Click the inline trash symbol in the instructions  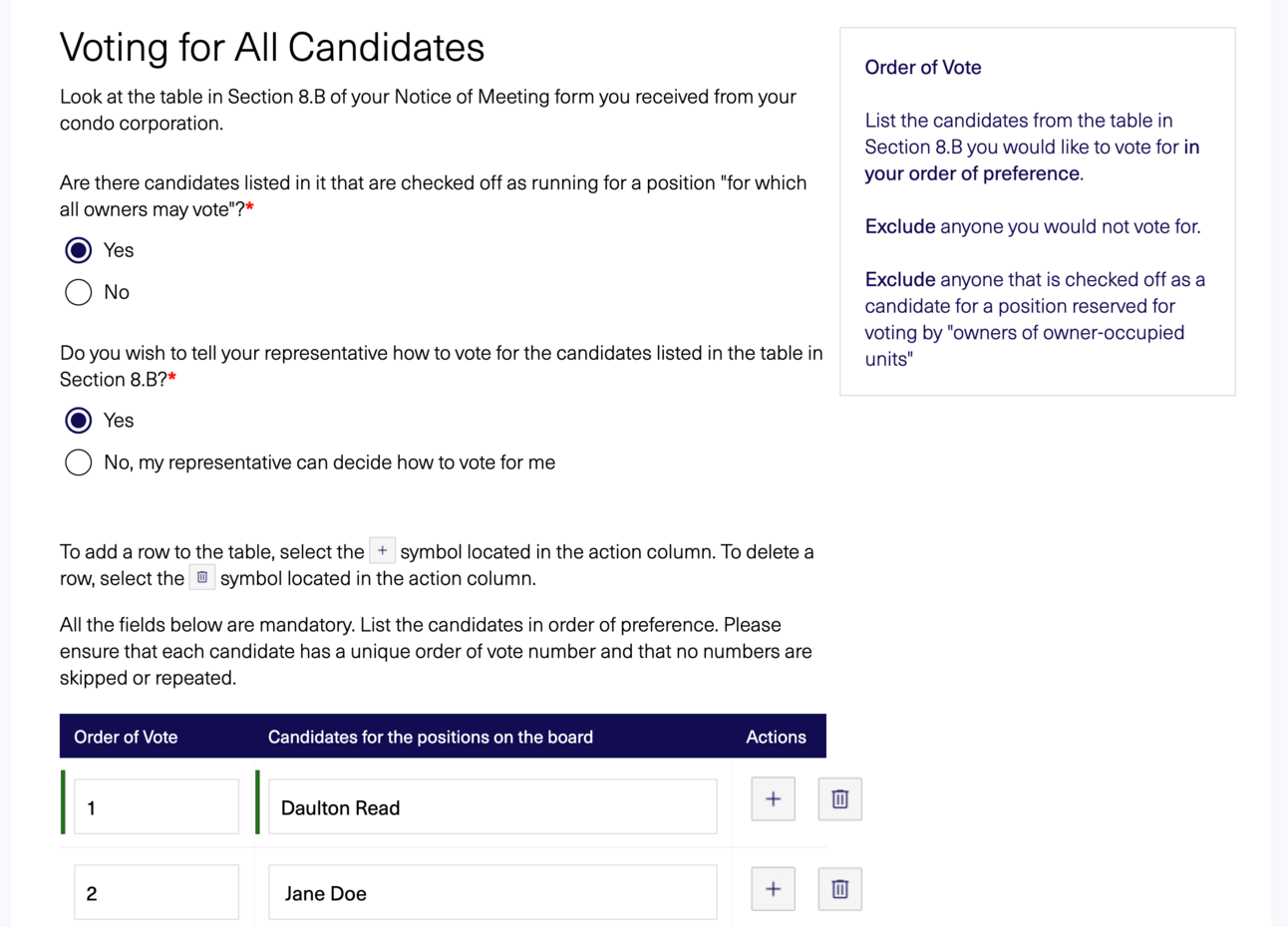pyautogui.click(x=202, y=577)
